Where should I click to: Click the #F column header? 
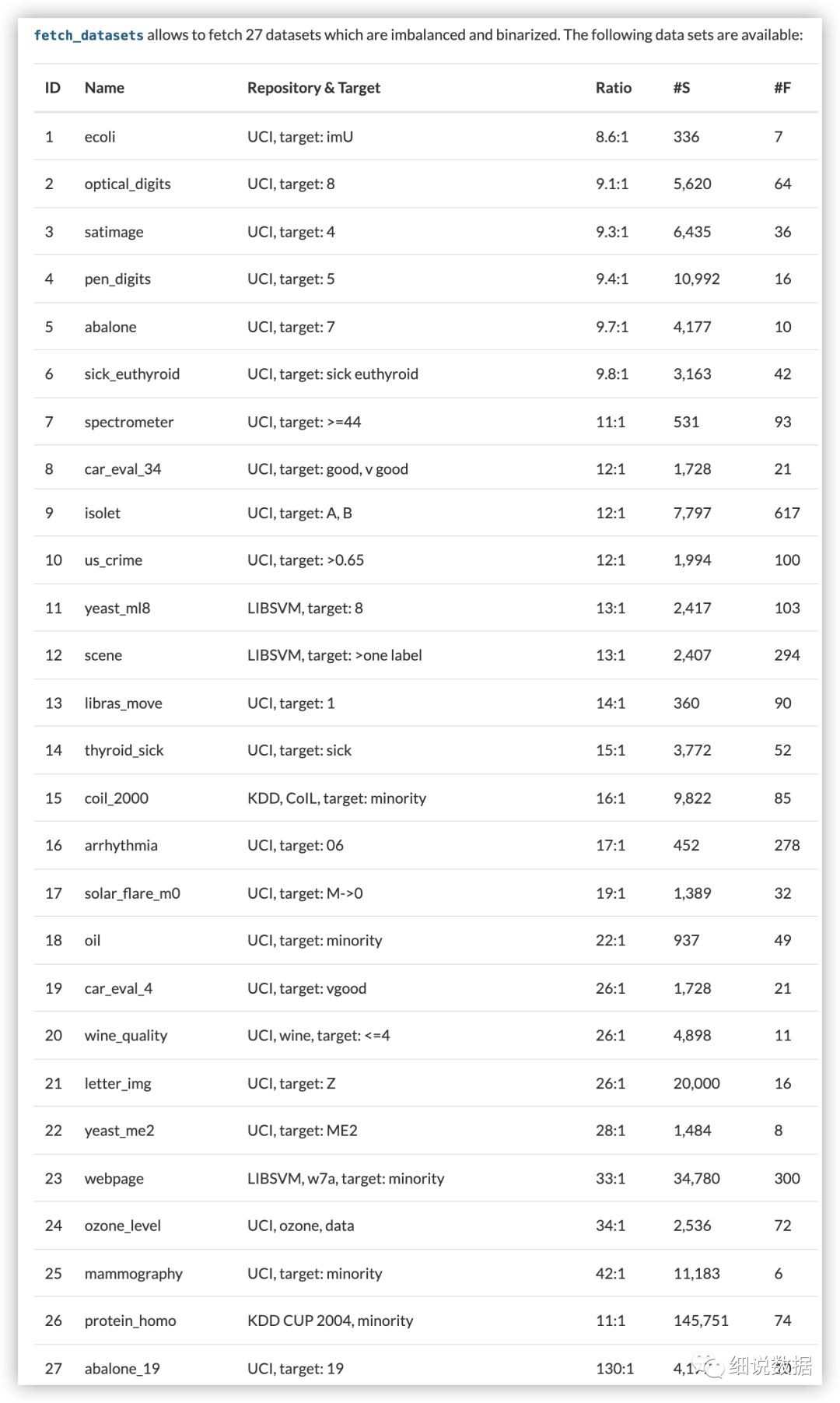coord(782,88)
